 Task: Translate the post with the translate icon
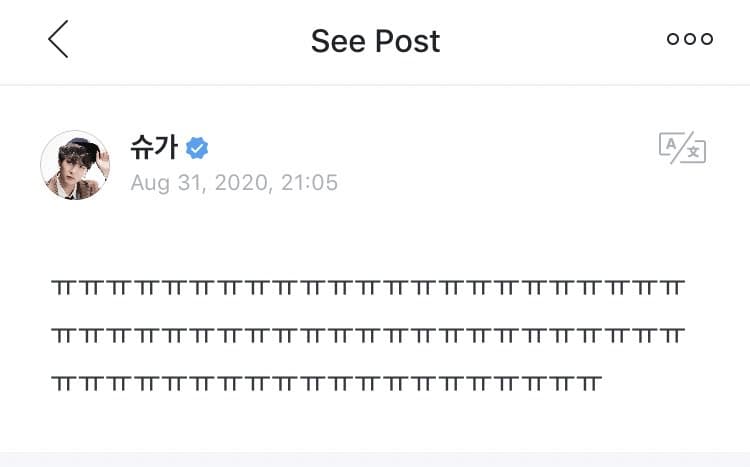682,148
